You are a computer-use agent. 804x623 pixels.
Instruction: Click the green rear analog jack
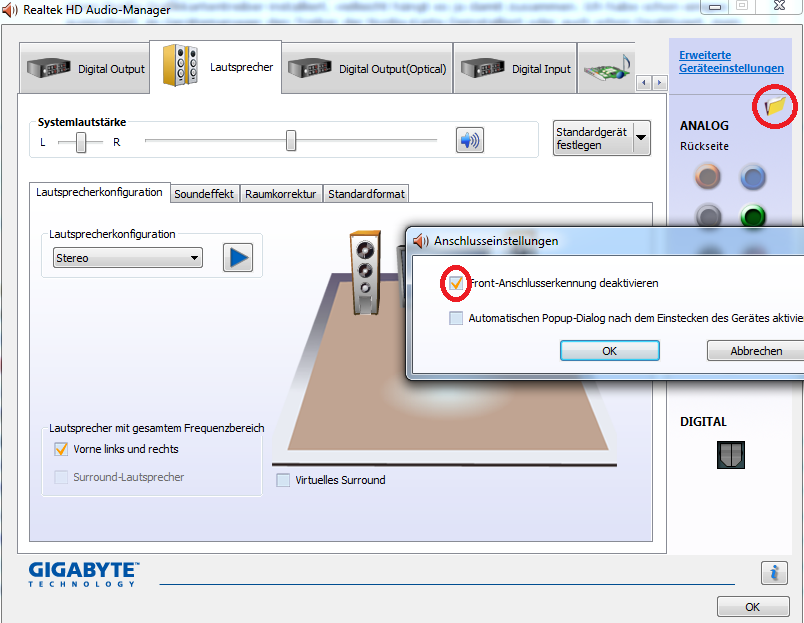(x=753, y=216)
